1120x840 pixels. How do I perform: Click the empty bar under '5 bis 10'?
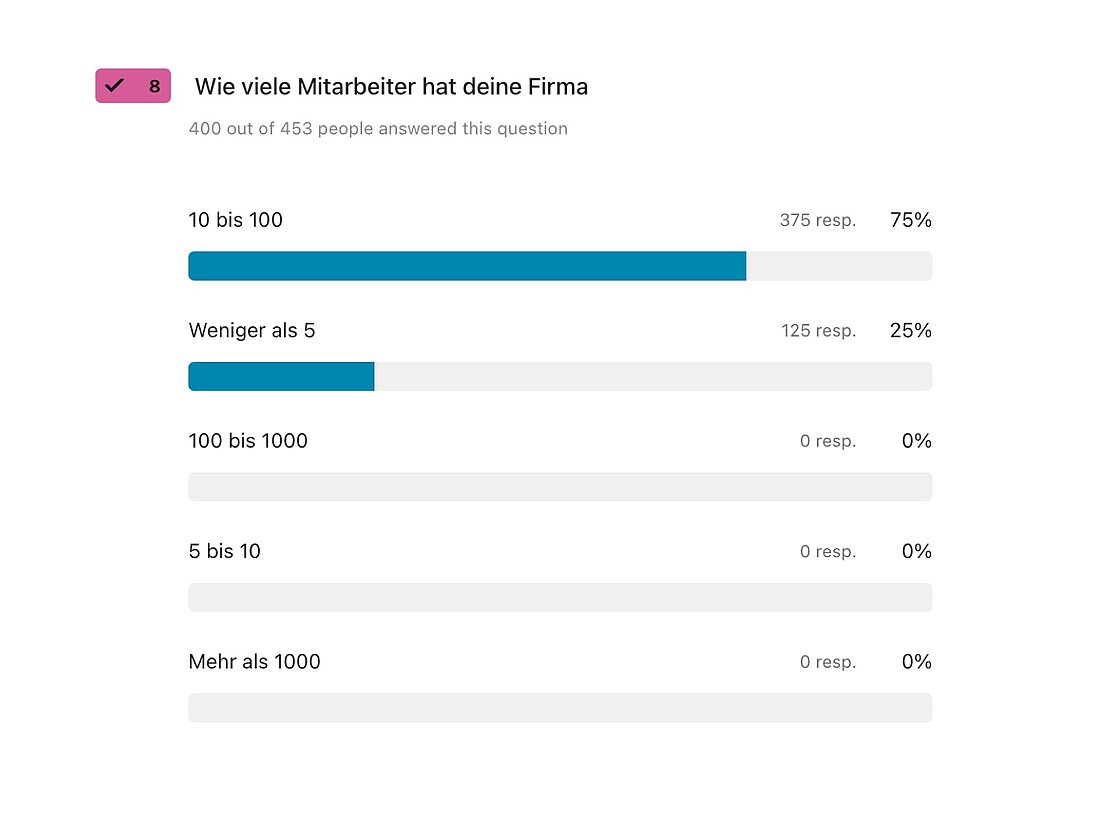[560, 597]
